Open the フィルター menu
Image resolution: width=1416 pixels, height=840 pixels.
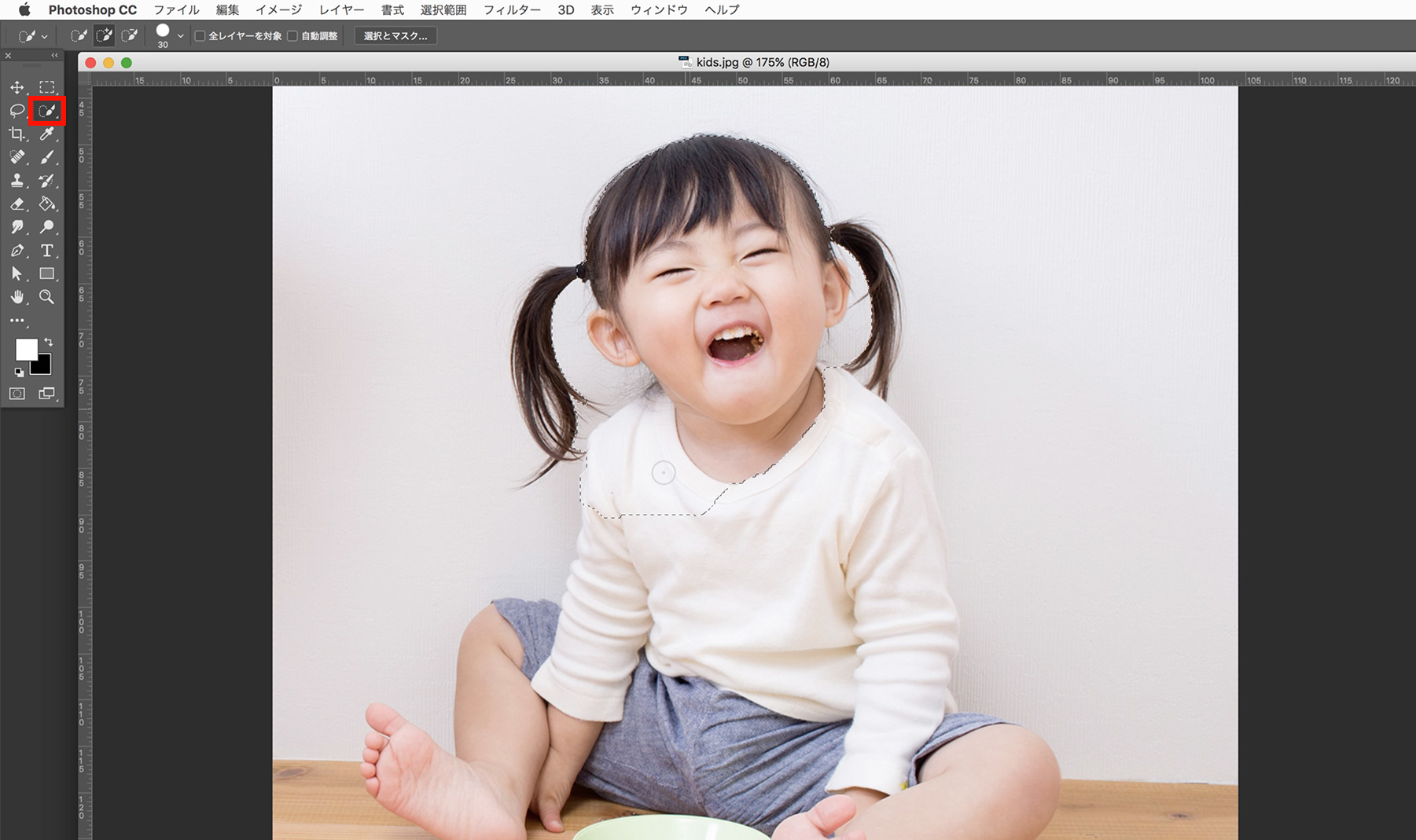pos(512,10)
